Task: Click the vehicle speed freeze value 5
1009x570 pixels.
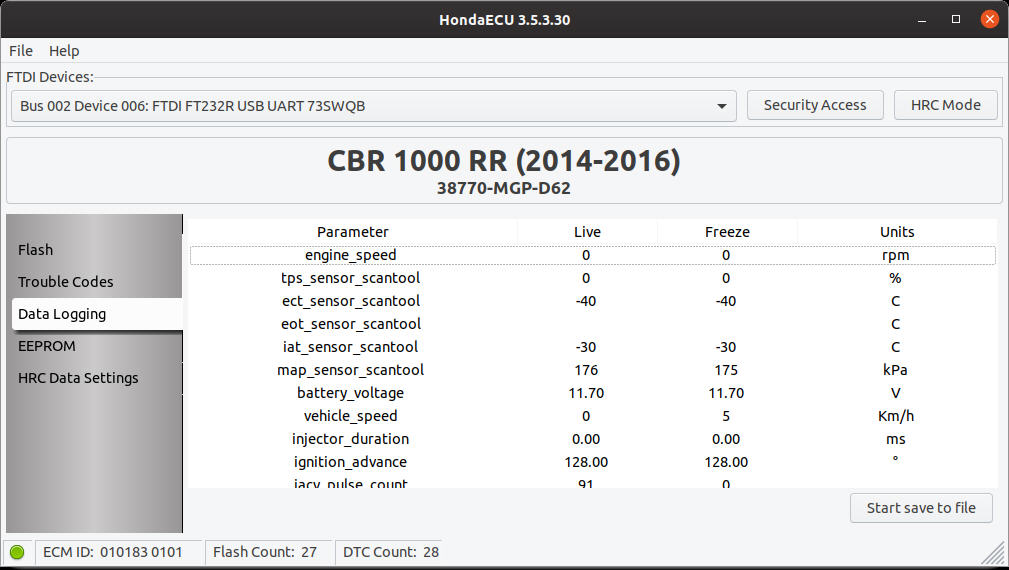Action: [x=726, y=416]
